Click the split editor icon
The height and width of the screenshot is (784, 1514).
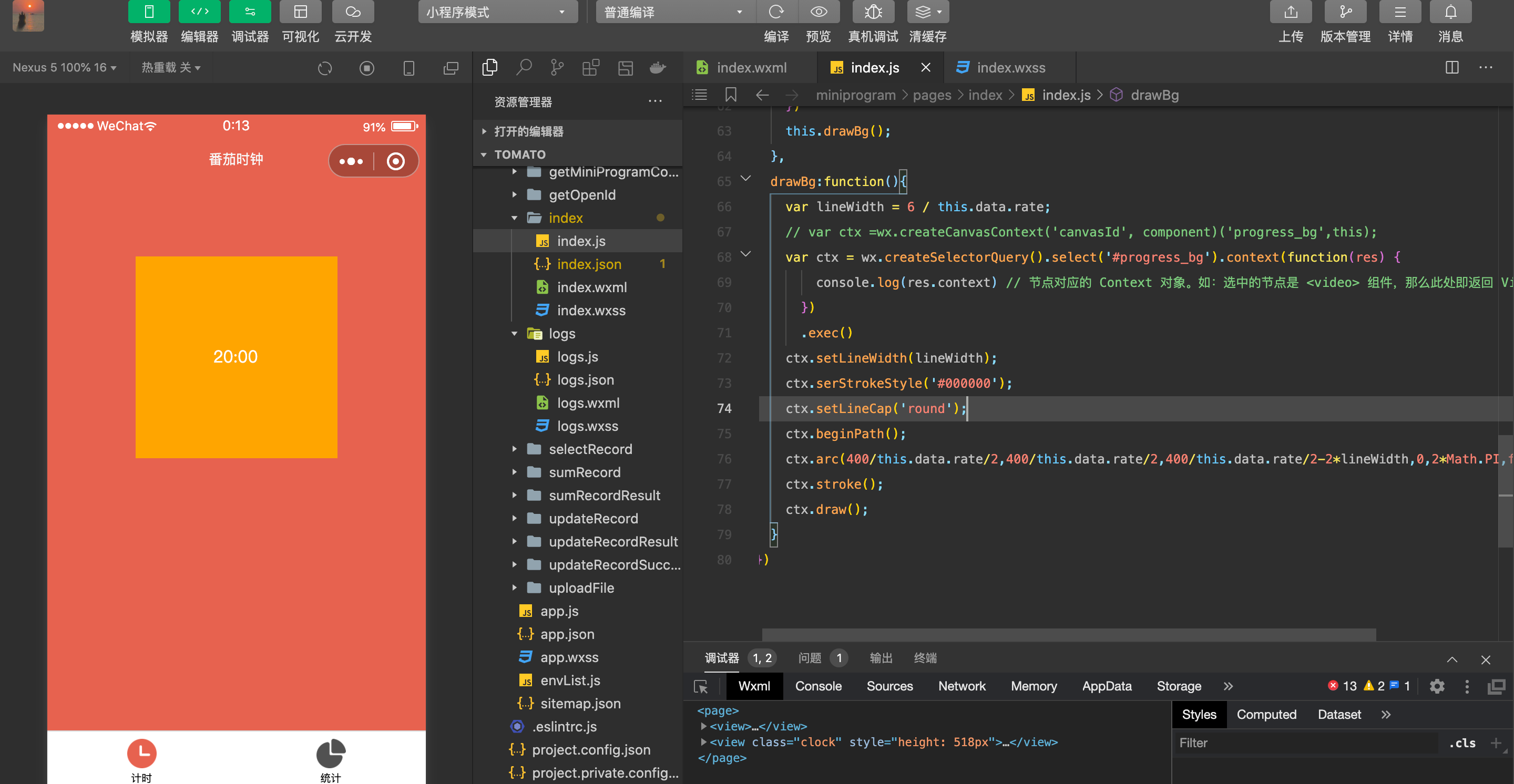1451,68
